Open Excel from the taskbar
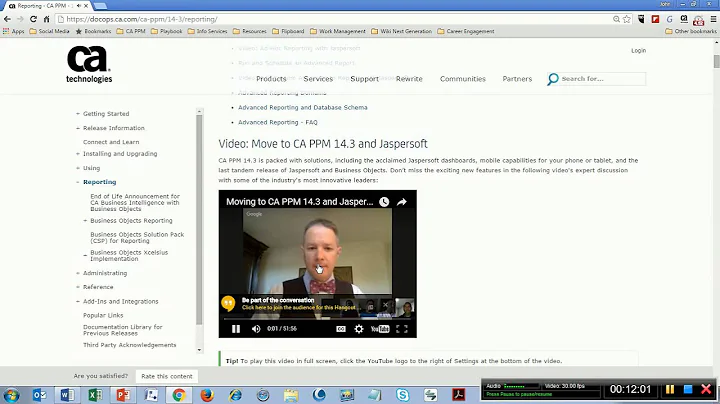This screenshot has width=720, height=404. point(95,395)
